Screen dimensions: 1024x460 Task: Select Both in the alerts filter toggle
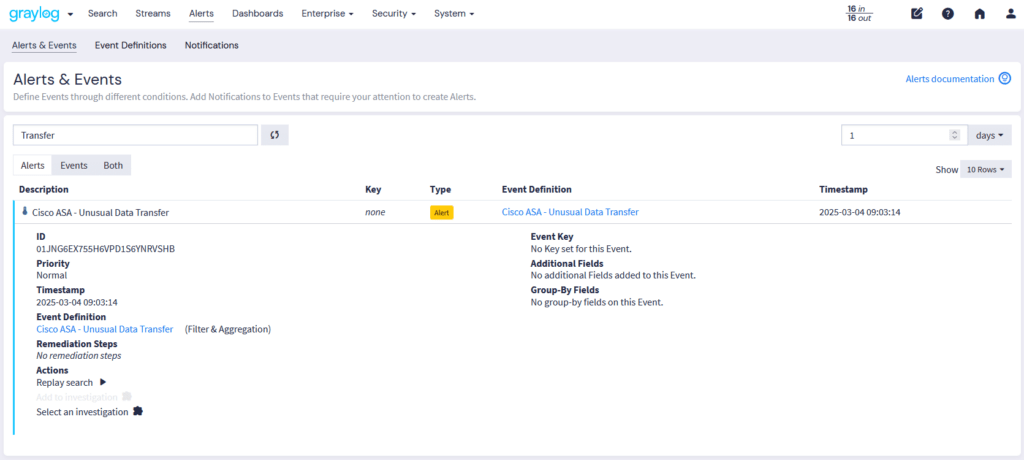(113, 165)
